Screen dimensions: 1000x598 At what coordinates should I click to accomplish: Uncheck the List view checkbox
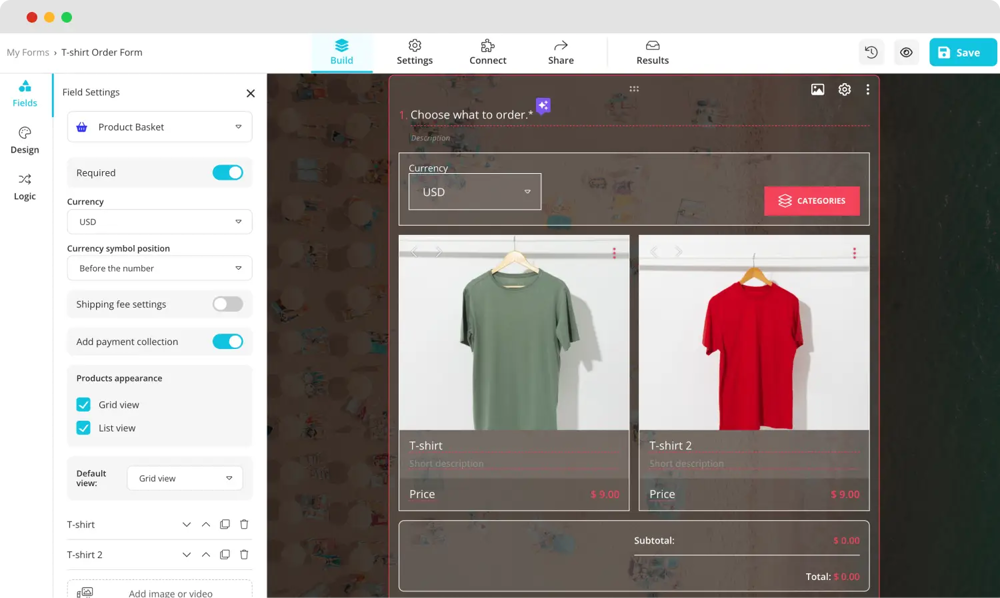tap(84, 428)
